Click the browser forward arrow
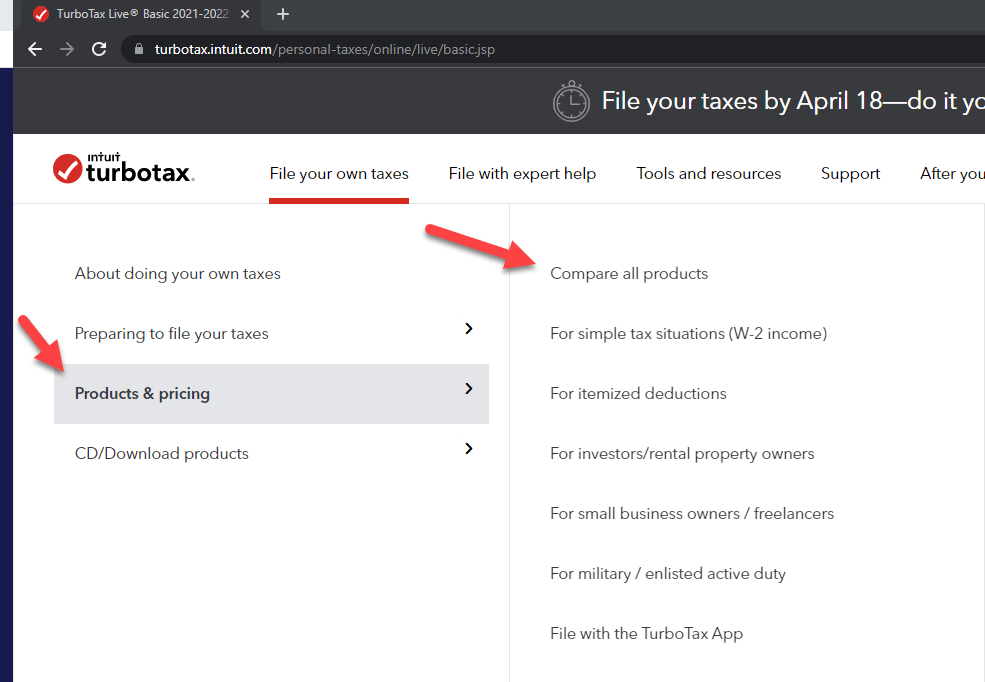985x682 pixels. pyautogui.click(x=67, y=49)
